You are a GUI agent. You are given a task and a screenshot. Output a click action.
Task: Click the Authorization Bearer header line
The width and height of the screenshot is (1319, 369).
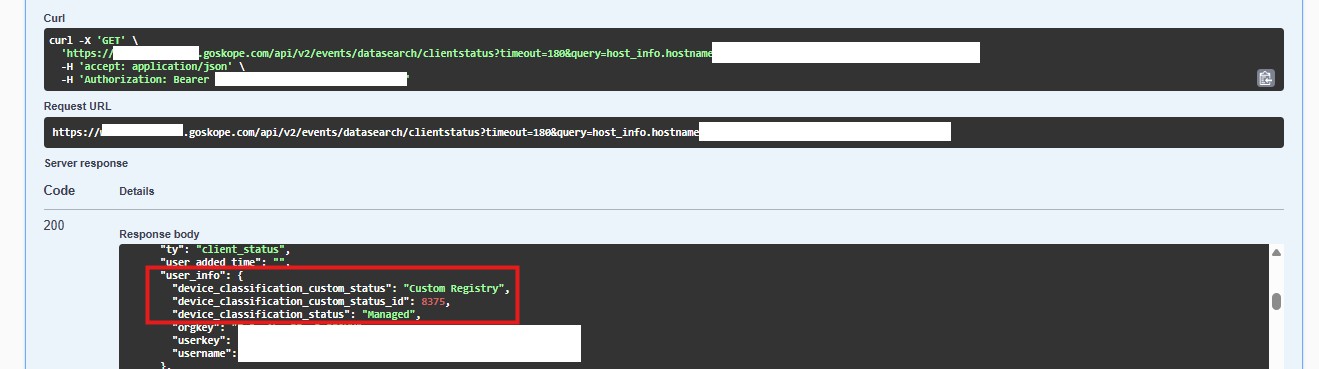point(235,78)
